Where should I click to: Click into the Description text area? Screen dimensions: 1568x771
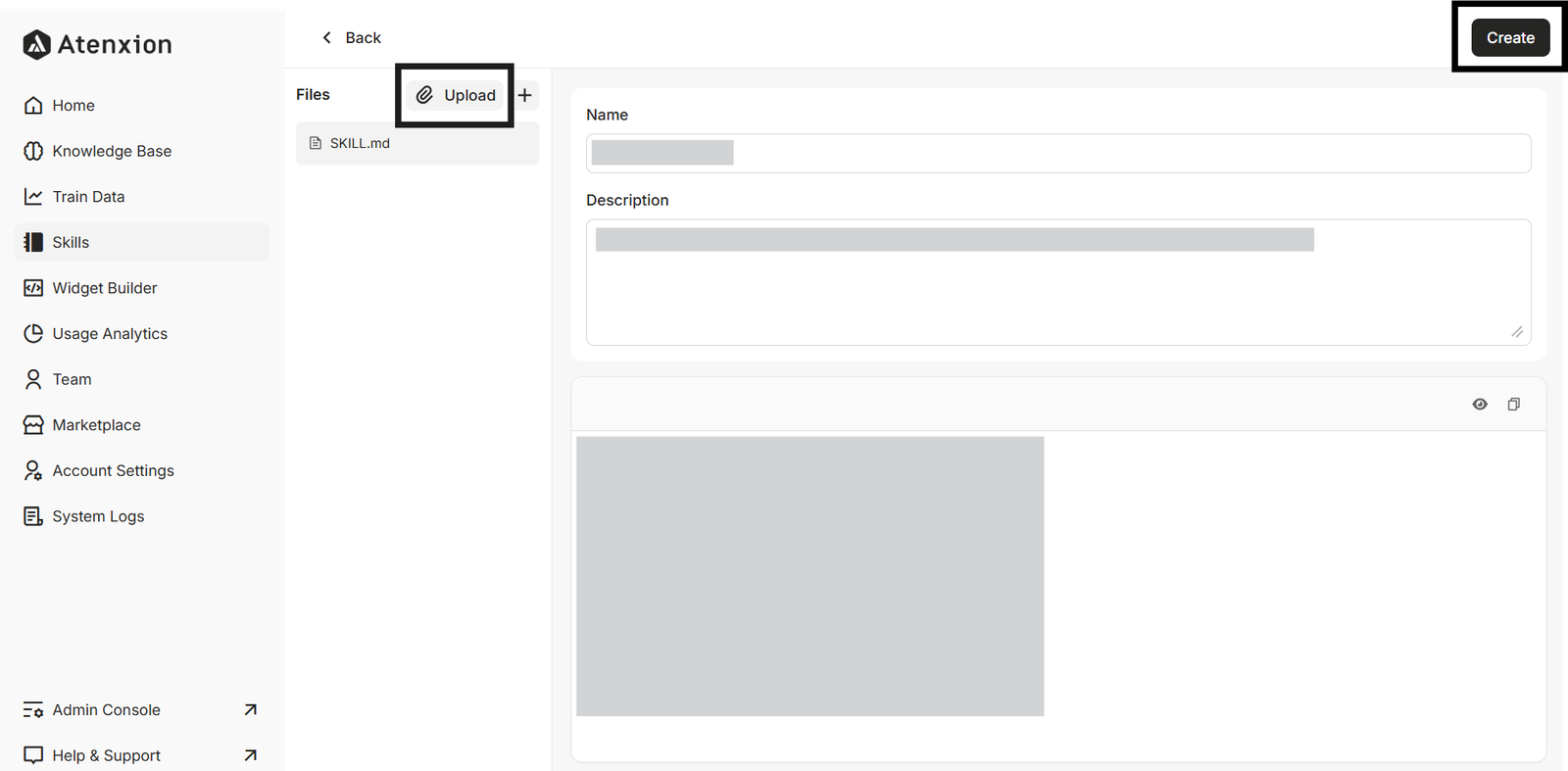click(1058, 282)
